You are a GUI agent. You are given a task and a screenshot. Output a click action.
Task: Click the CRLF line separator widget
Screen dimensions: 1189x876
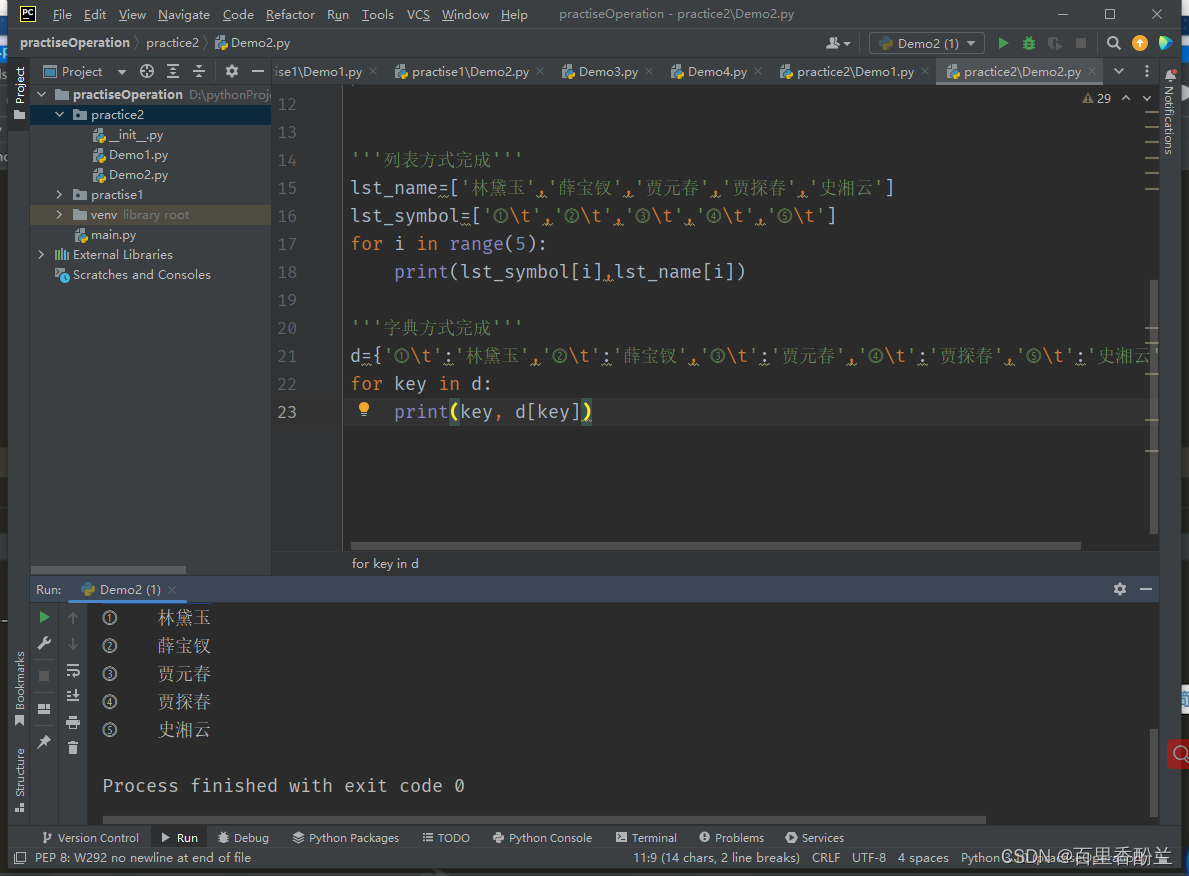[826, 858]
